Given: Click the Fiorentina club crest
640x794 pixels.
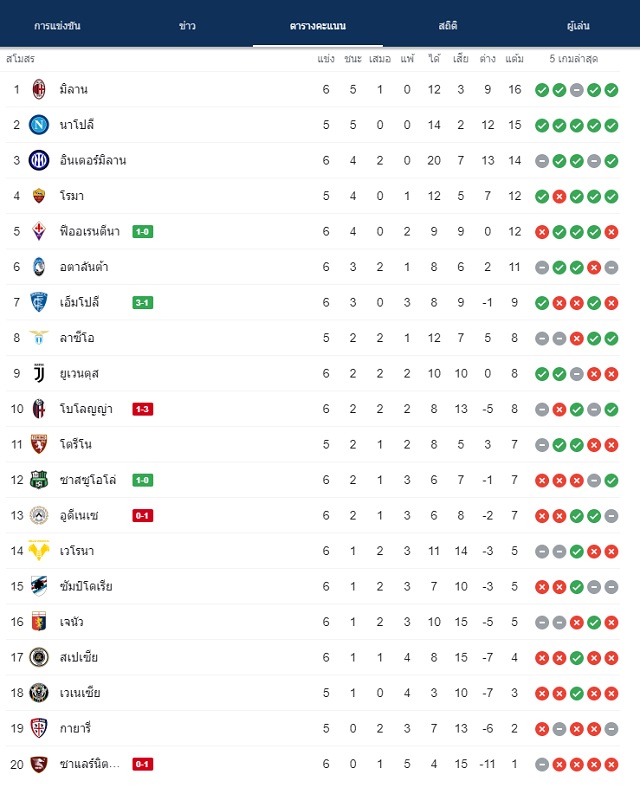Looking at the screenshot, I should (39, 231).
